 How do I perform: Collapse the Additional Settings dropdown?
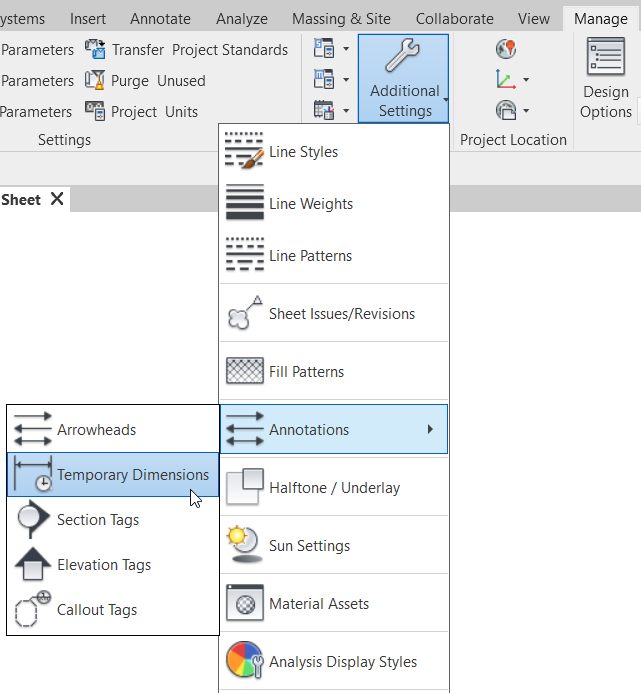(x=404, y=78)
